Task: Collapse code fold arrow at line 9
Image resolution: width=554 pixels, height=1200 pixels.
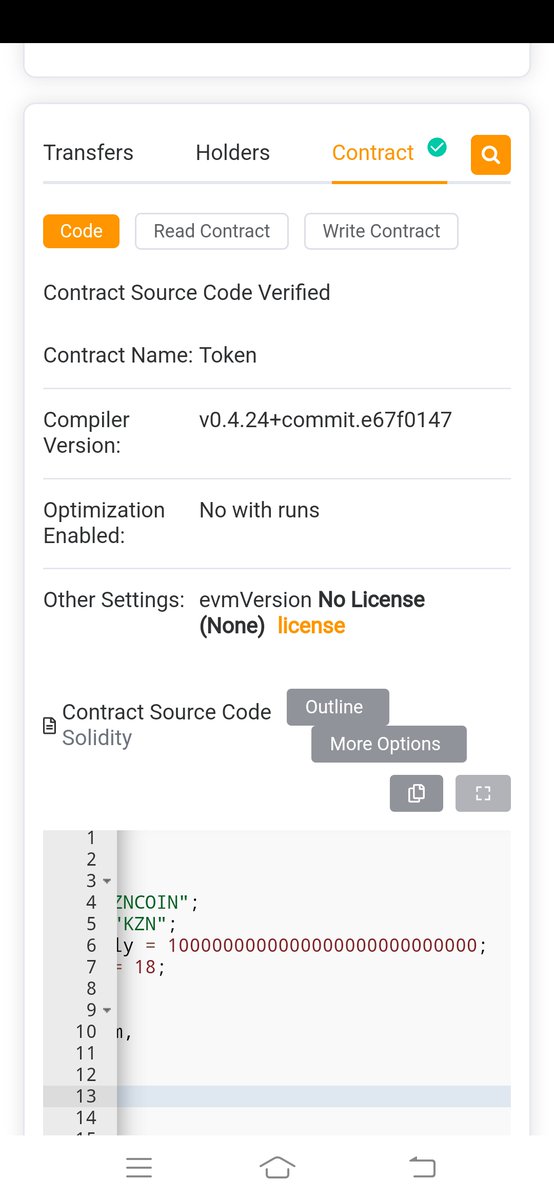Action: point(107,1011)
